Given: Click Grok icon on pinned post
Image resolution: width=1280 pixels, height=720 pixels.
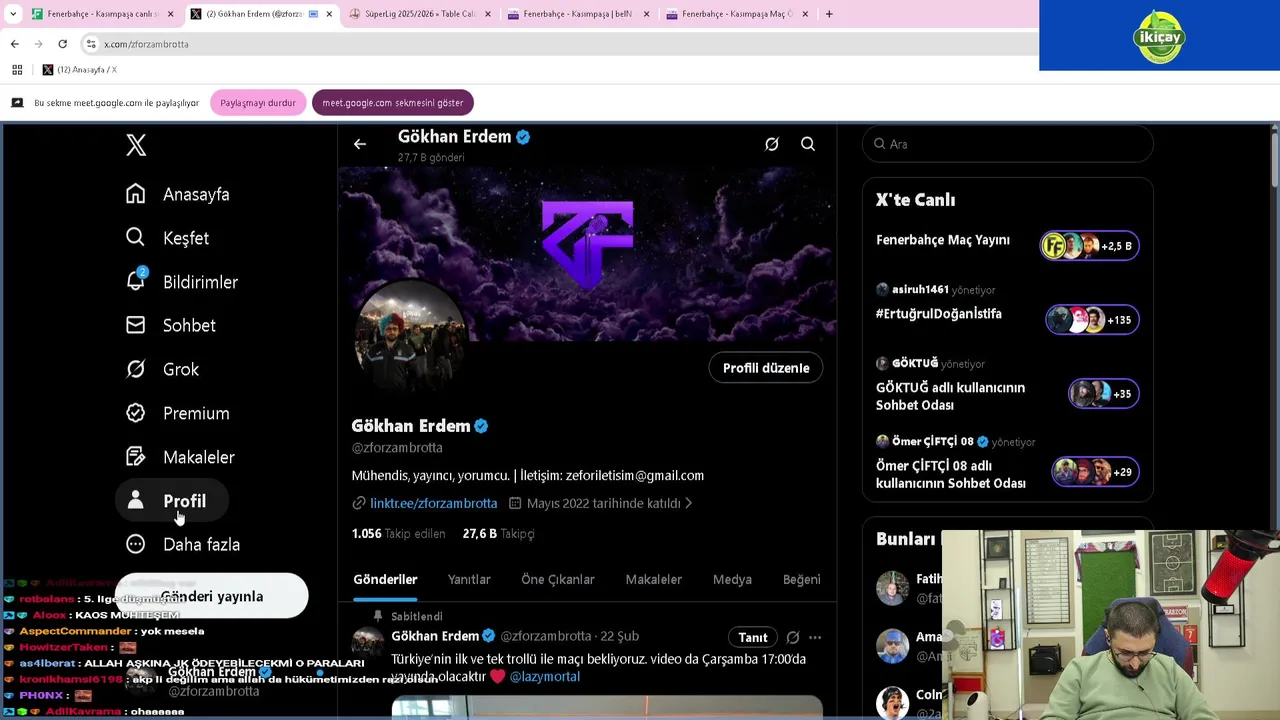Looking at the screenshot, I should [793, 637].
